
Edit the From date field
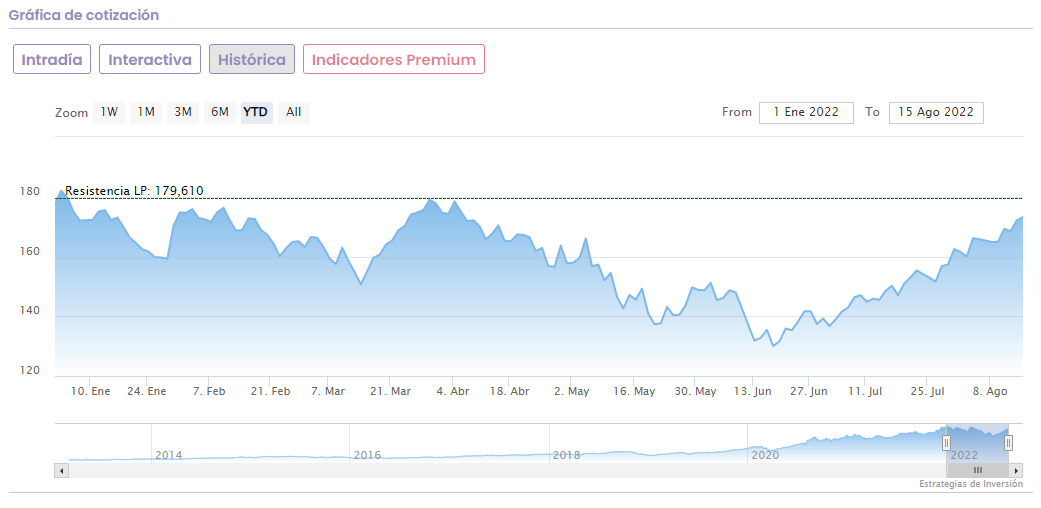pos(806,112)
